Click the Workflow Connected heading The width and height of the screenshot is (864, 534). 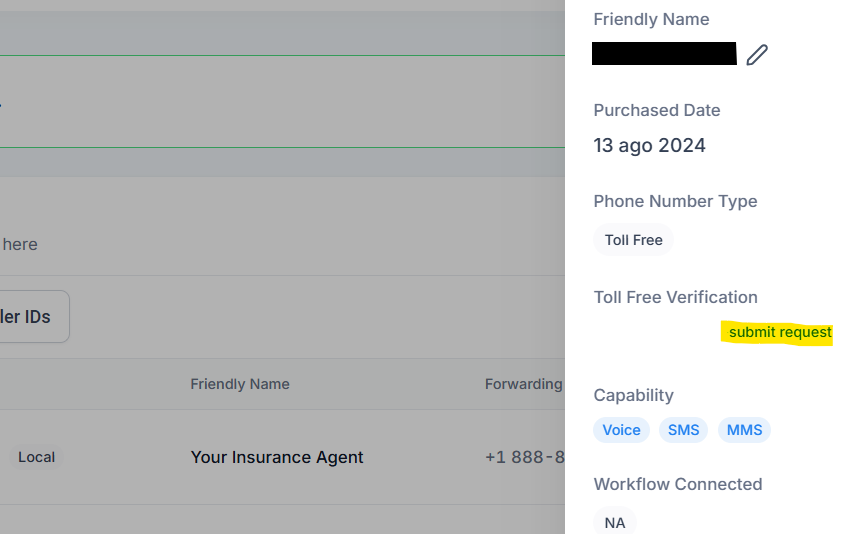coord(678,484)
